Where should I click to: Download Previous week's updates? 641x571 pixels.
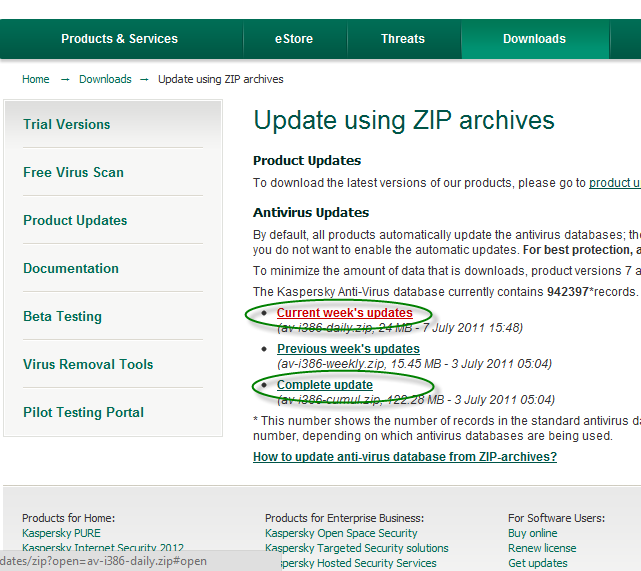[x=348, y=349]
